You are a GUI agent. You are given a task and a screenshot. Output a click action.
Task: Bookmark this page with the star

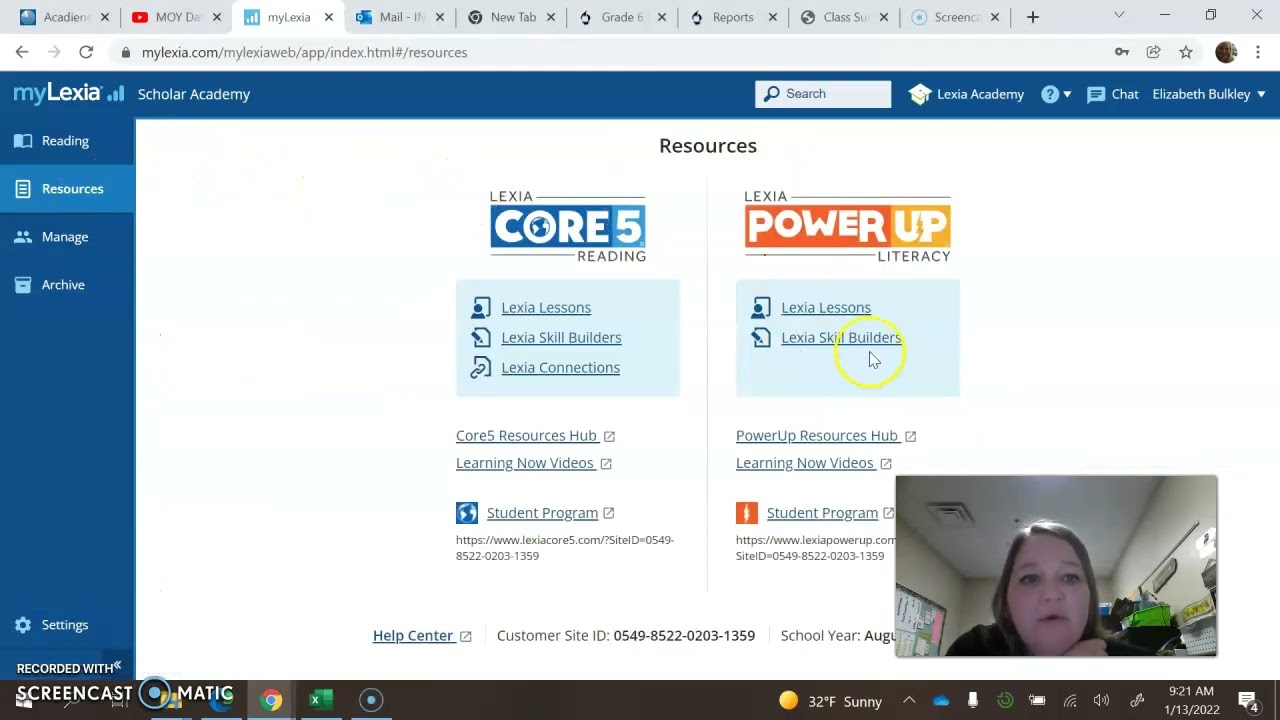[1186, 52]
